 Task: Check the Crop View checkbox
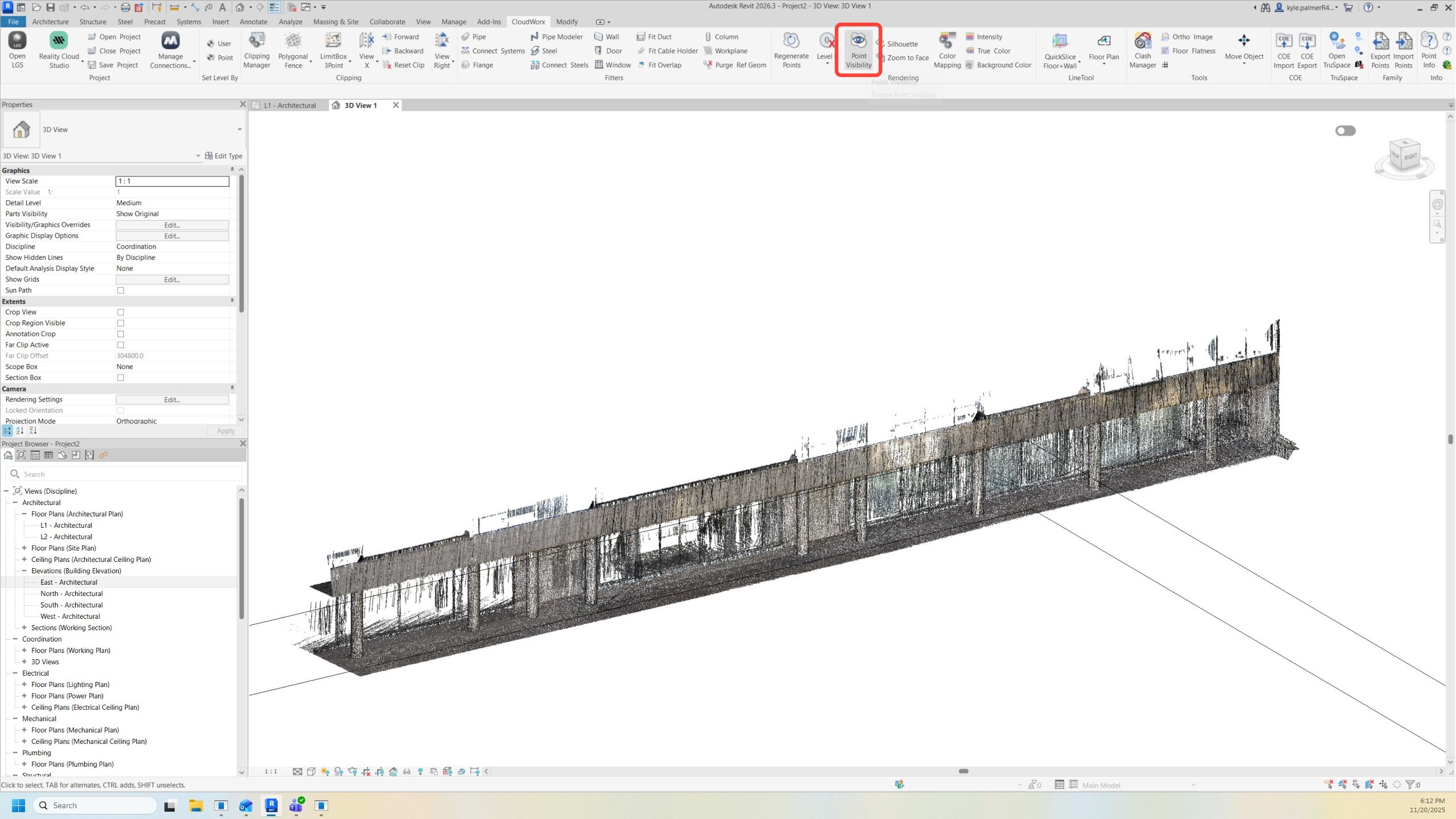pyautogui.click(x=121, y=312)
